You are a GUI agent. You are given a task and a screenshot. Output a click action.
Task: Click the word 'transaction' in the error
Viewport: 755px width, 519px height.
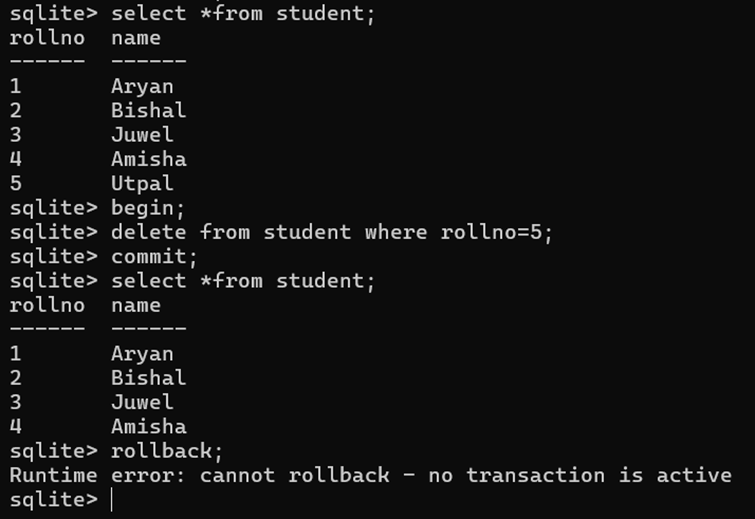click(535, 475)
